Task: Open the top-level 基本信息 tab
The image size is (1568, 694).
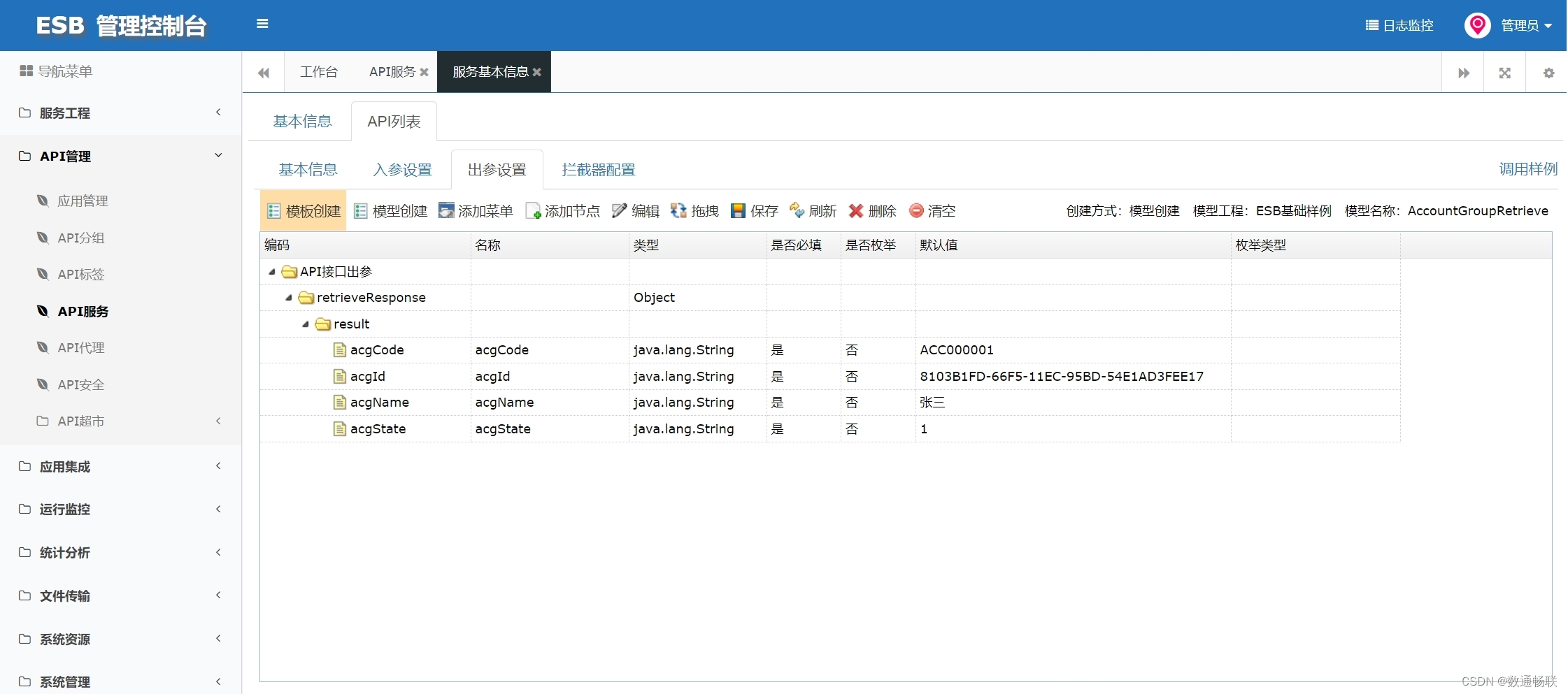Action: (x=302, y=122)
